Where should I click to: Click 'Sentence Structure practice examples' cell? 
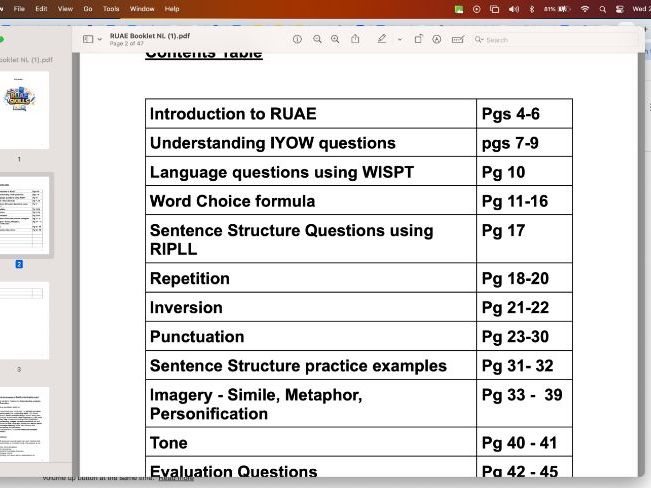coord(311,365)
